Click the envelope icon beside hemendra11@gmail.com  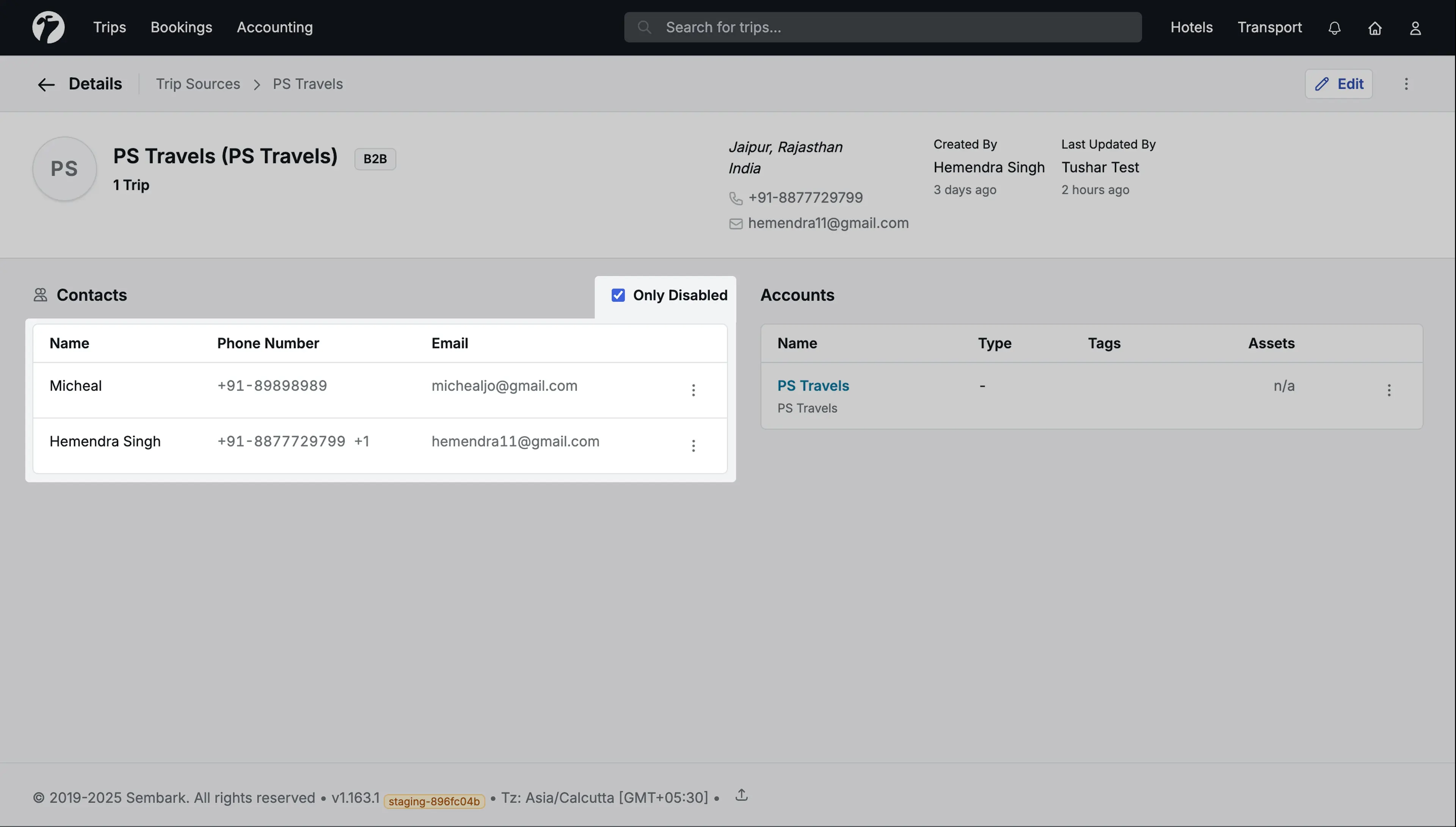click(x=735, y=223)
